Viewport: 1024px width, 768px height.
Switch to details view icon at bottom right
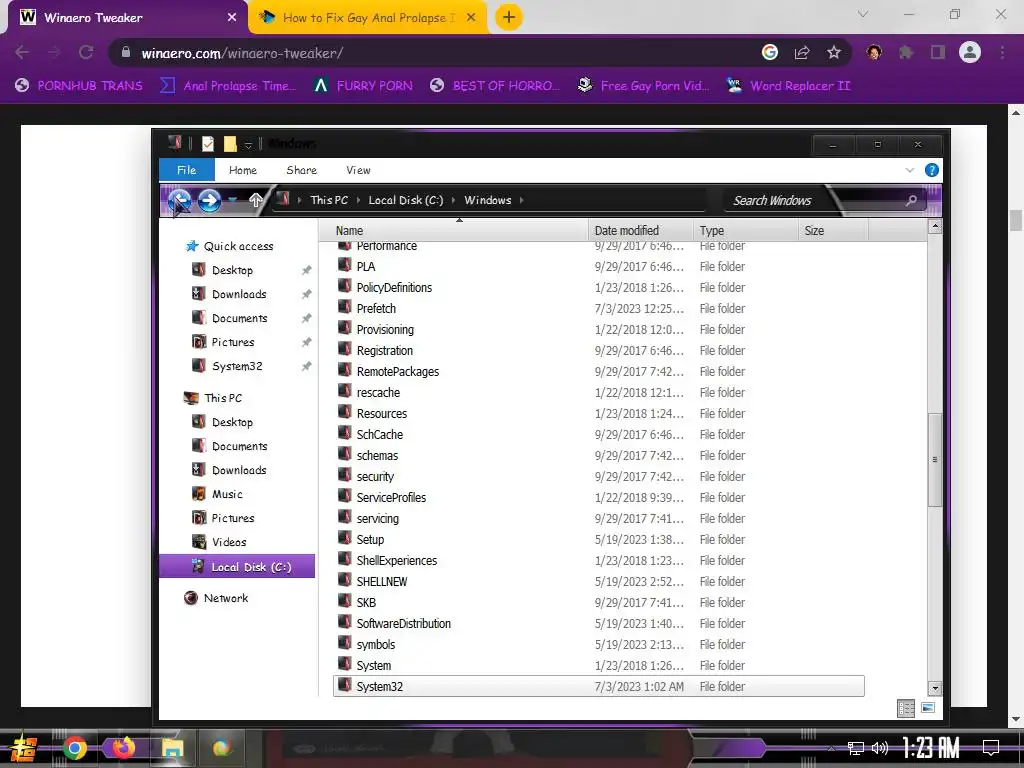pyautogui.click(x=906, y=708)
